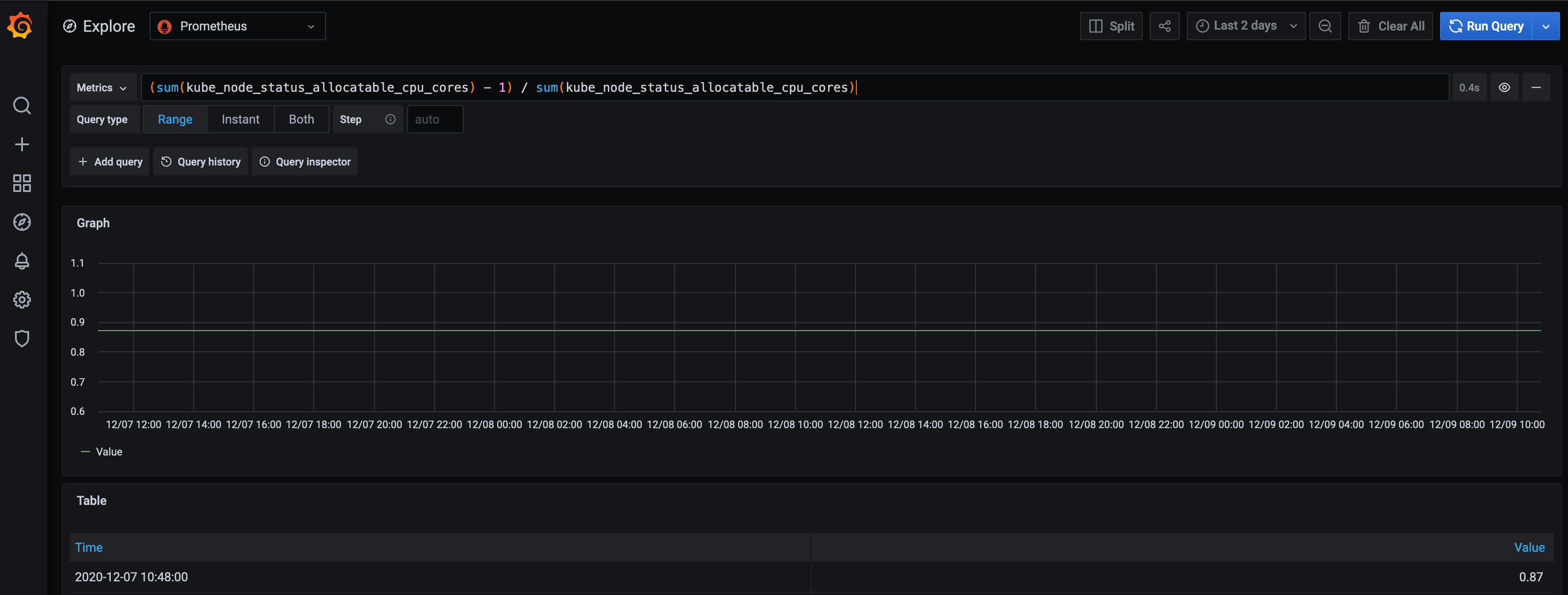Open the Alerting bell icon
This screenshot has width=1568, height=595.
22,261
